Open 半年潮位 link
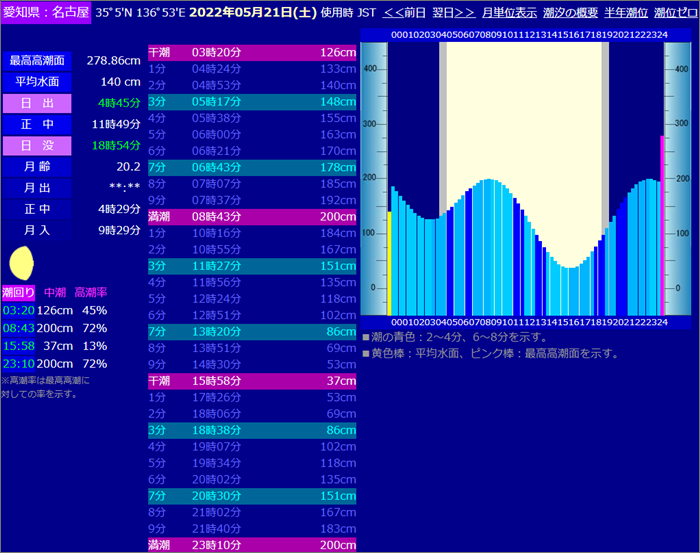 click(626, 12)
